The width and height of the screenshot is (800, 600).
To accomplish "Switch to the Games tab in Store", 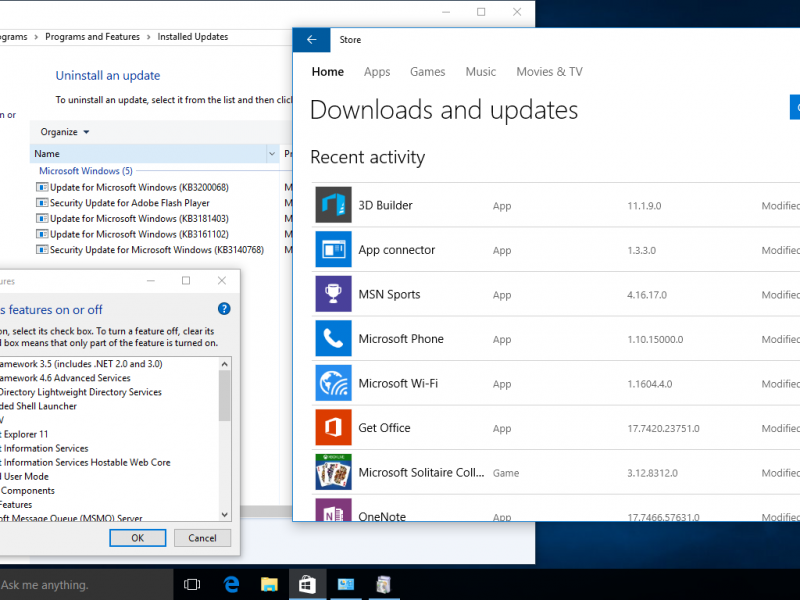I will pyautogui.click(x=428, y=72).
